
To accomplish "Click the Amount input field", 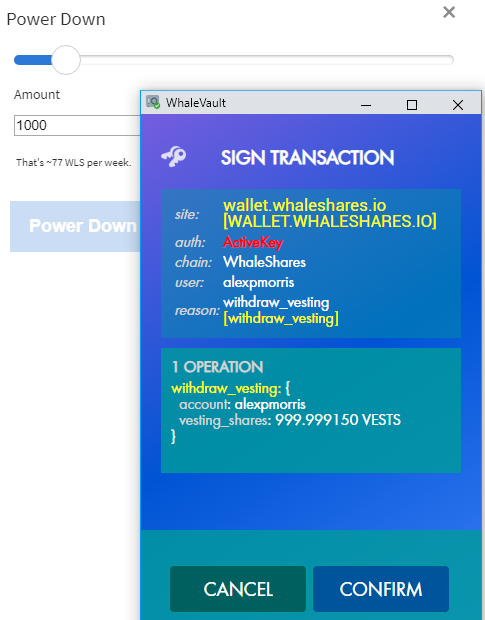I will pos(77,125).
